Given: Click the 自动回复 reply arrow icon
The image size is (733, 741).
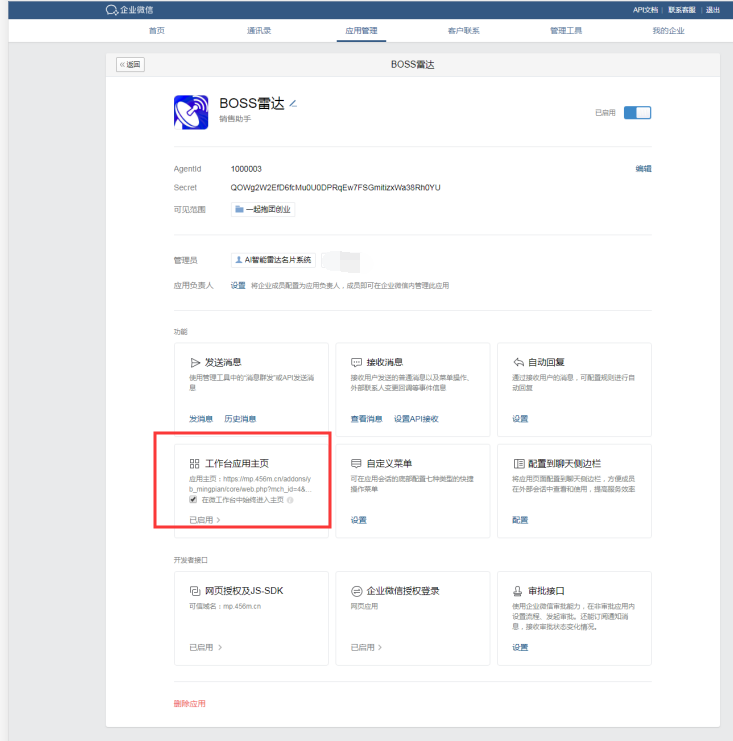Looking at the screenshot, I should click(518, 362).
